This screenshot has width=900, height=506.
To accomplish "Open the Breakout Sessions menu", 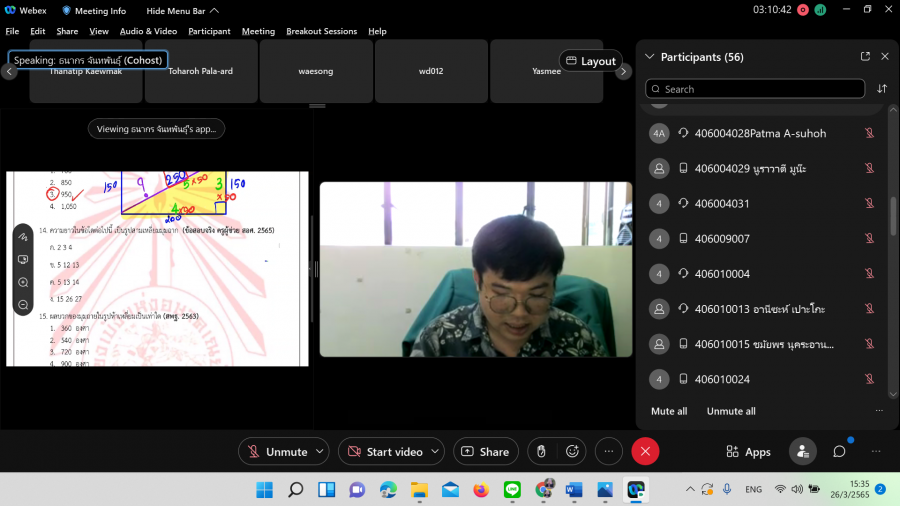I will 321,31.
